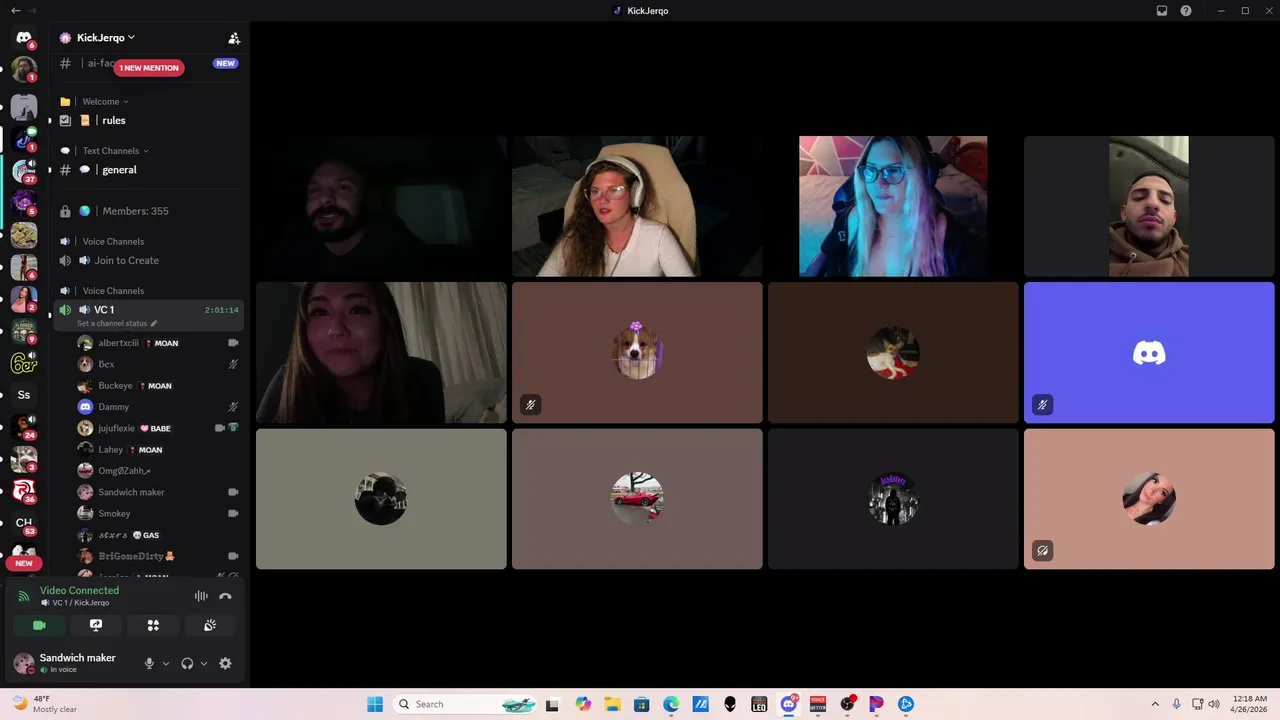Start sharing your screen
The image size is (1280, 720).
(x=96, y=625)
